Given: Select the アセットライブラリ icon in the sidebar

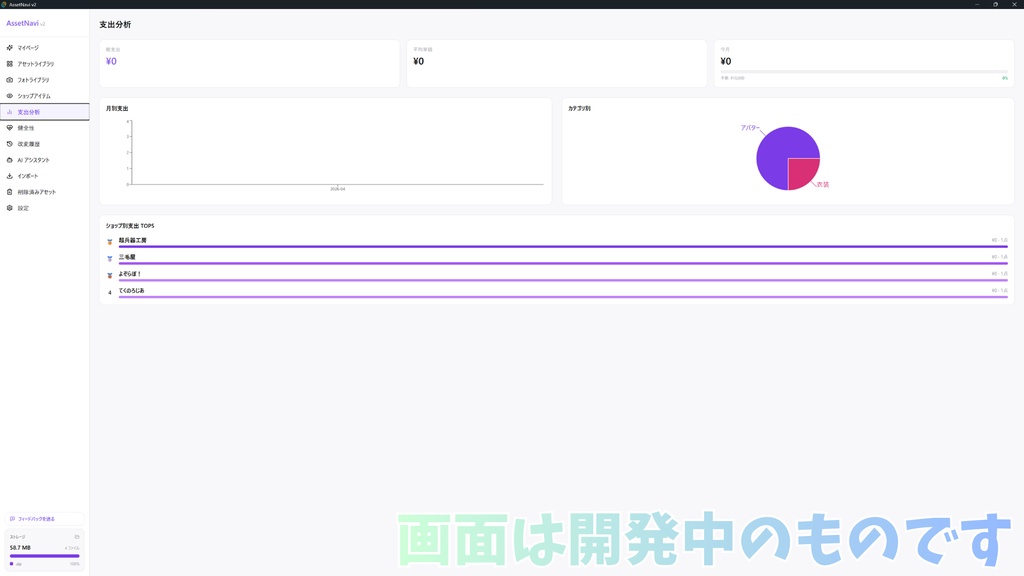Looking at the screenshot, I should click(9, 63).
